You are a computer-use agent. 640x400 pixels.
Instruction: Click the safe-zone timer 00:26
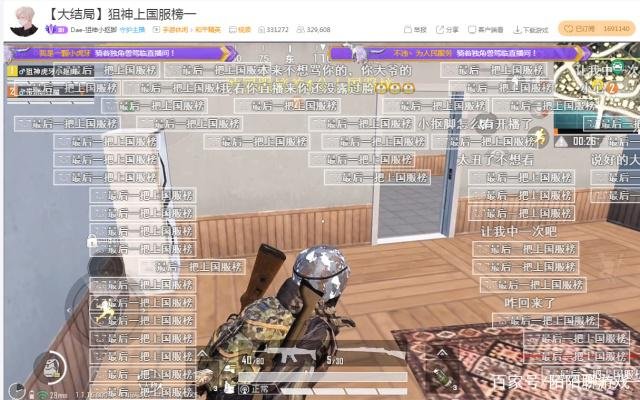click(x=584, y=142)
